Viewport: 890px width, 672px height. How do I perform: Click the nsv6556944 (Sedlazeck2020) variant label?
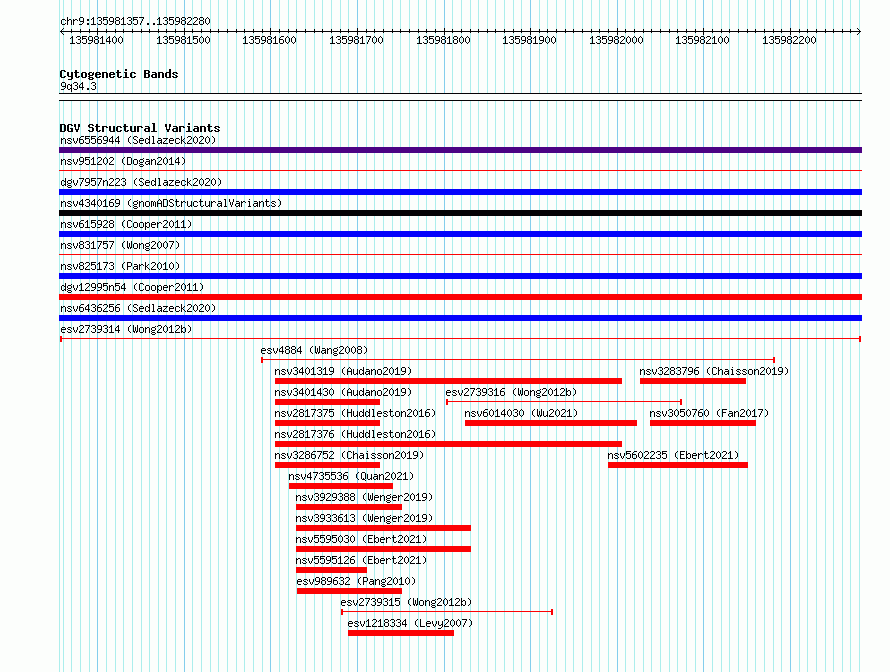tap(138, 140)
